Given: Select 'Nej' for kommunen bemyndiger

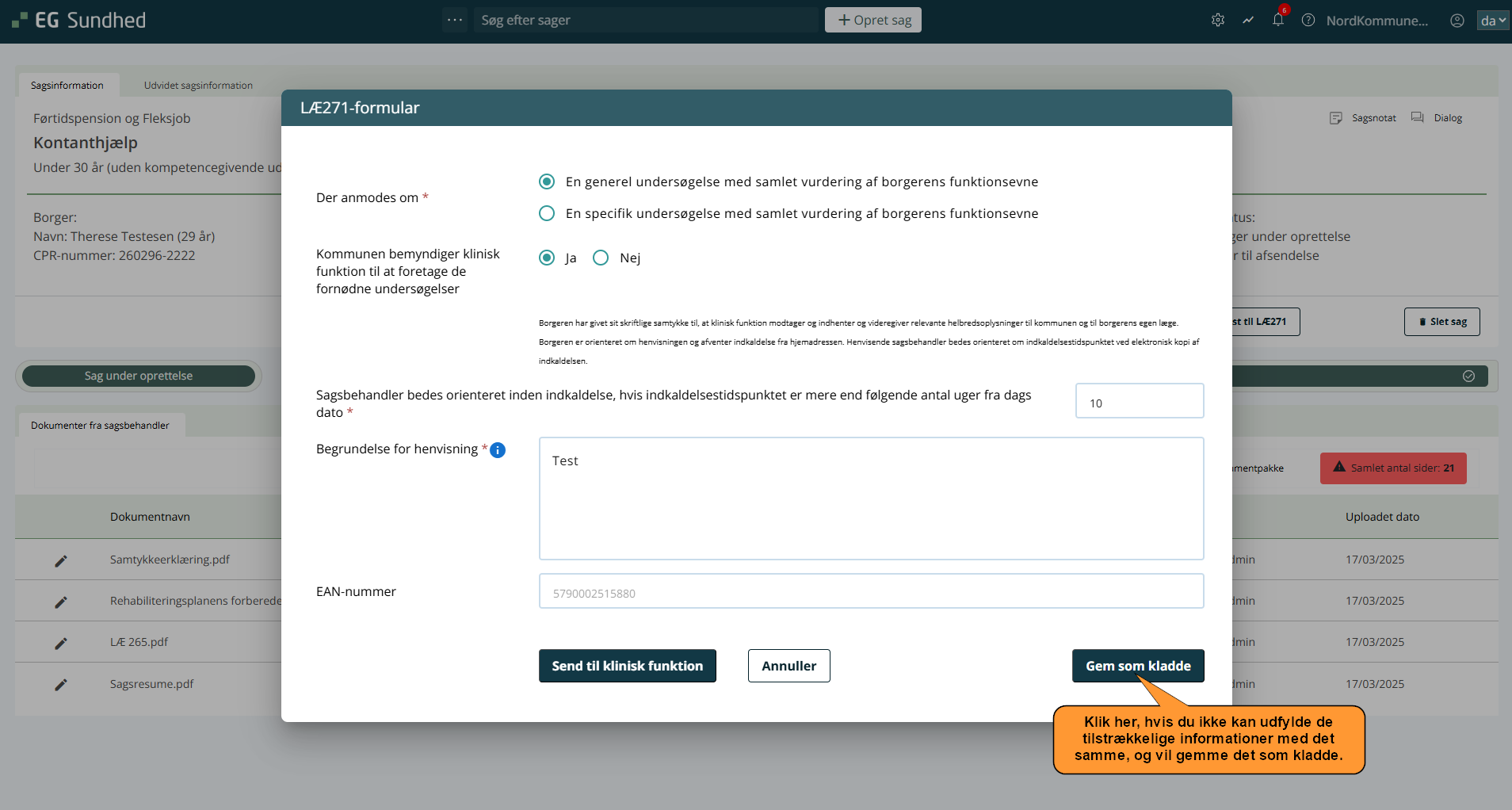Looking at the screenshot, I should pos(601,258).
